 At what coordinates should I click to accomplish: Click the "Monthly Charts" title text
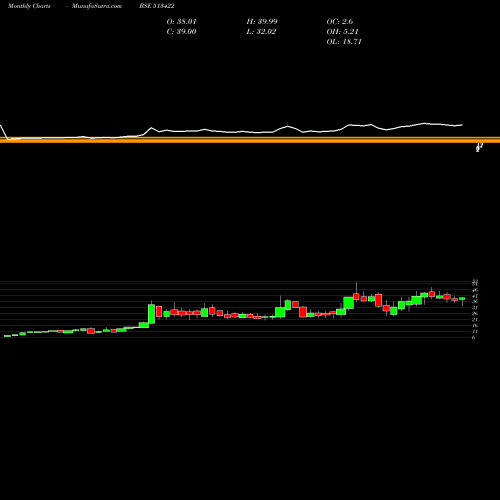pyautogui.click(x=29, y=6)
